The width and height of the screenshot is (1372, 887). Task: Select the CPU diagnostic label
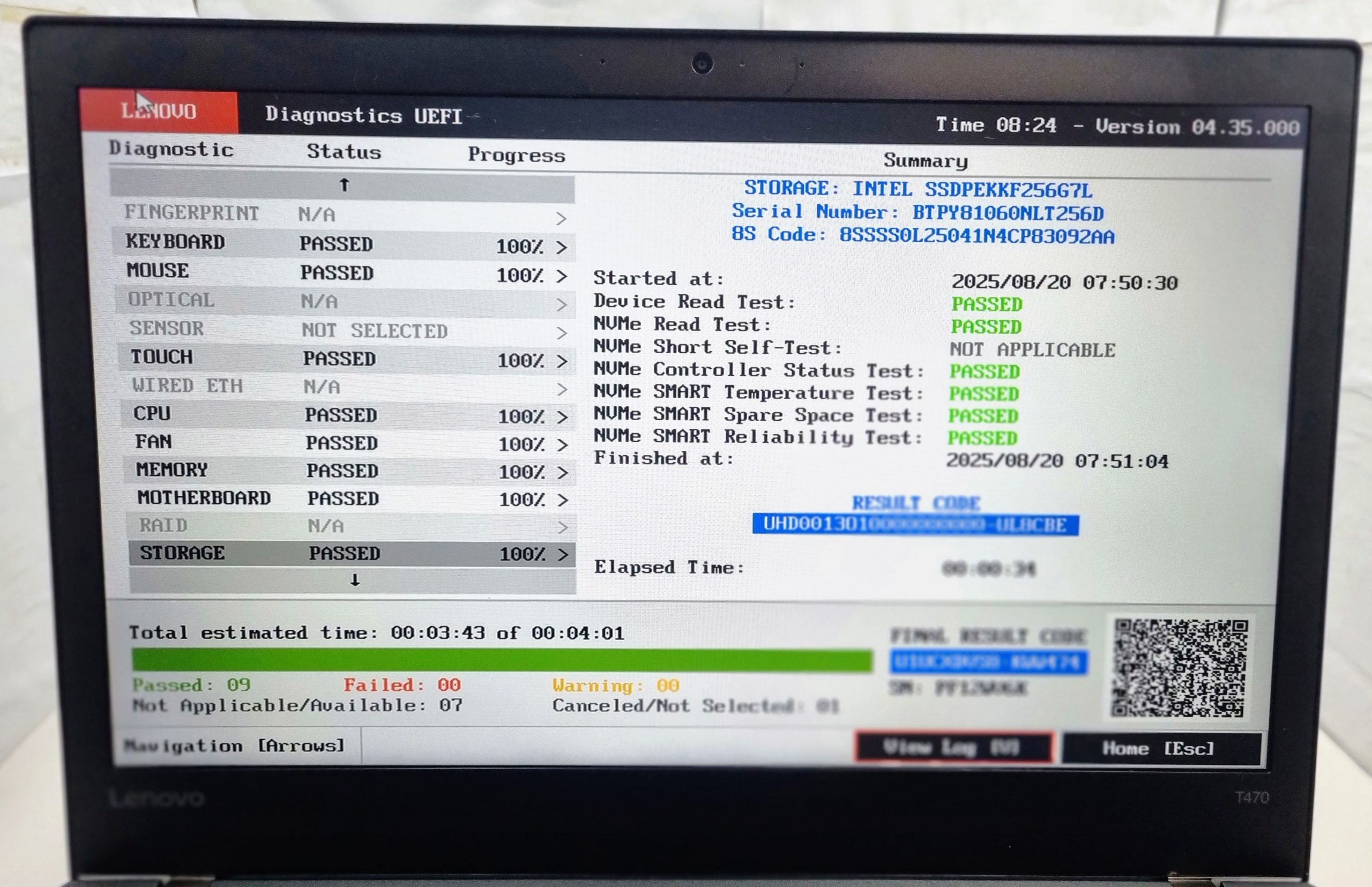coord(152,414)
